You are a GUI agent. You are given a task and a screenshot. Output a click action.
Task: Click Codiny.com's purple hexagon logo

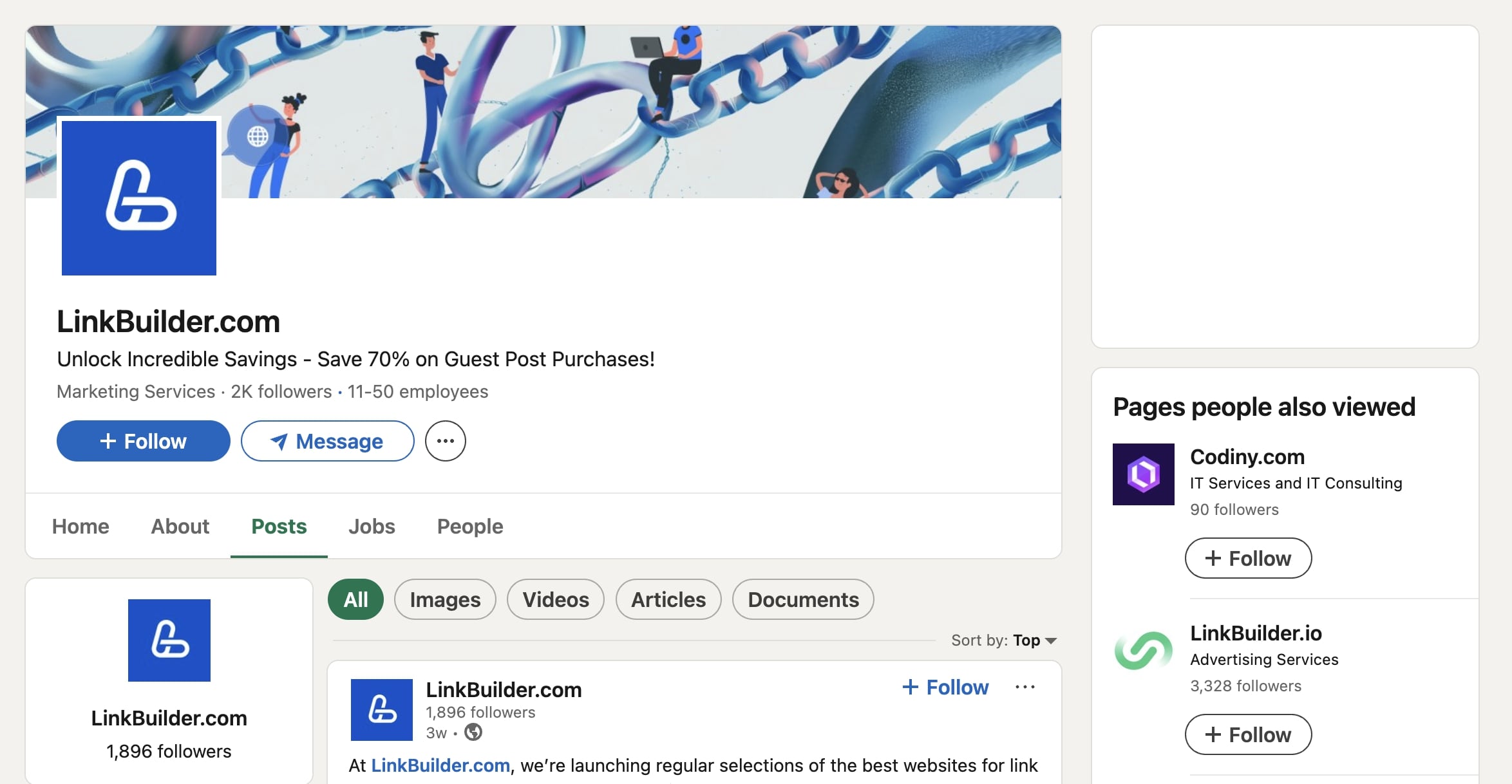pyautogui.click(x=1143, y=474)
